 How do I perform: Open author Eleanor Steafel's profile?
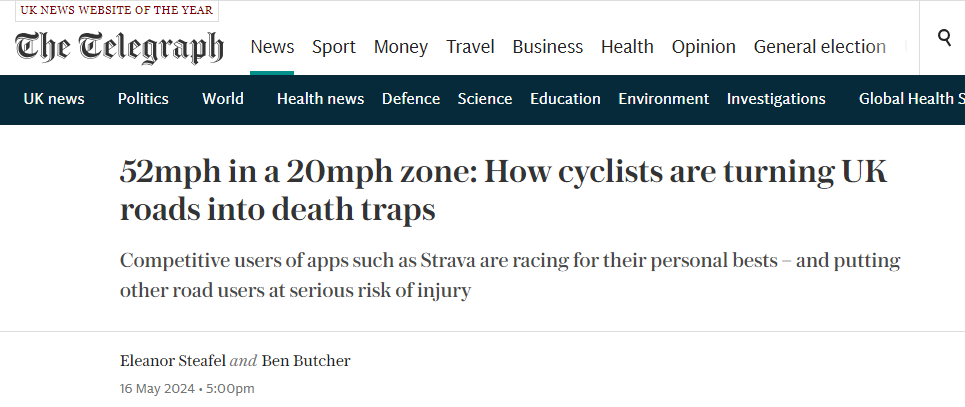172,361
